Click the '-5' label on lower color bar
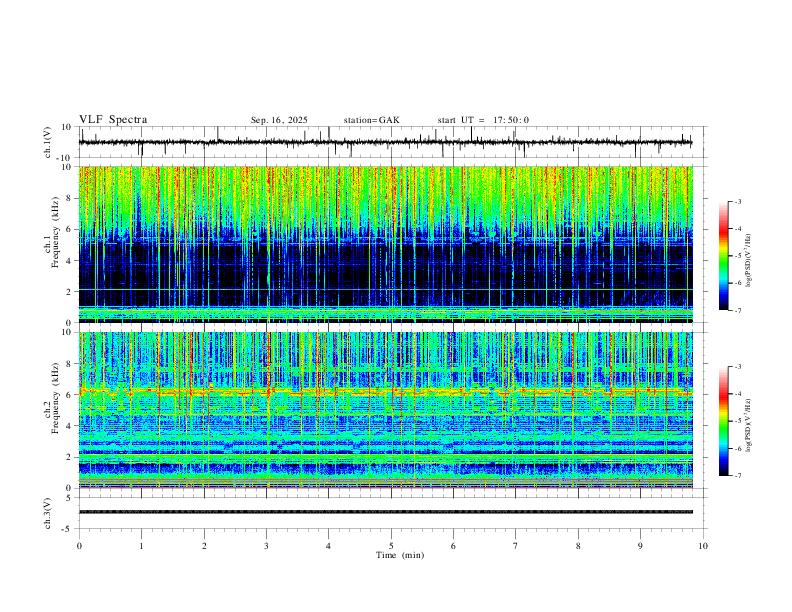 tap(738, 421)
